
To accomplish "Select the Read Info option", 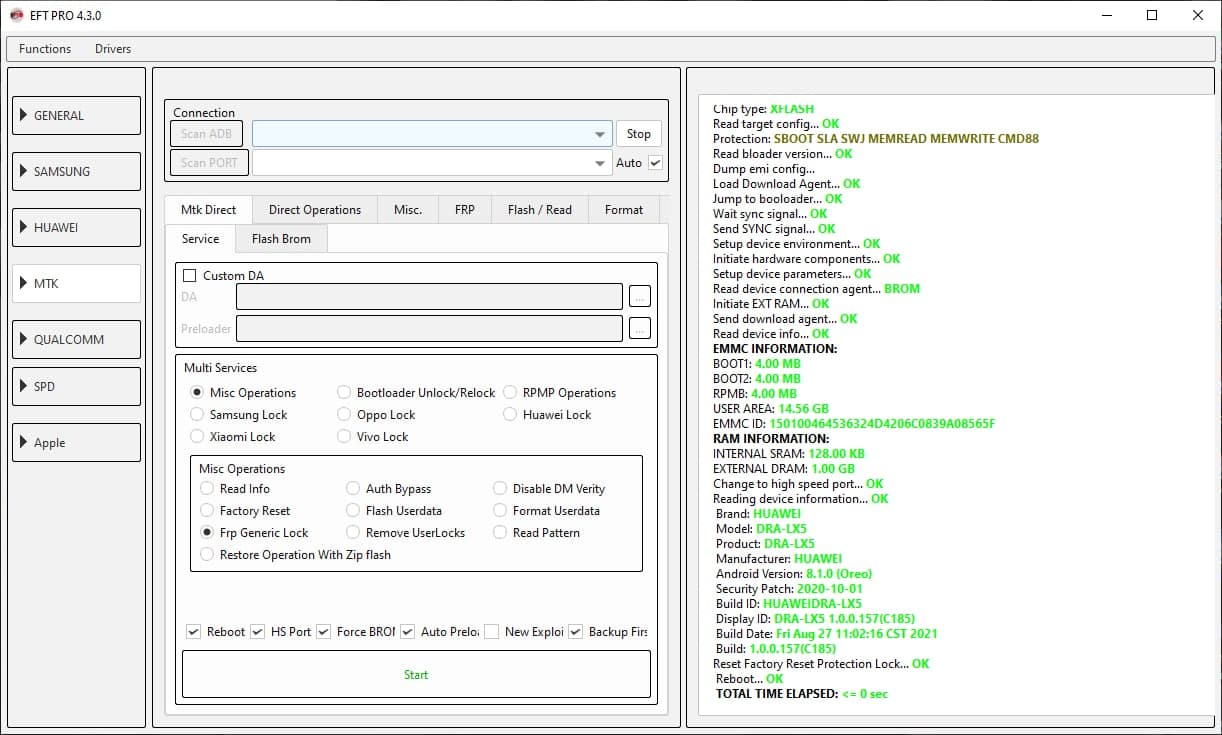I will pyautogui.click(x=207, y=489).
